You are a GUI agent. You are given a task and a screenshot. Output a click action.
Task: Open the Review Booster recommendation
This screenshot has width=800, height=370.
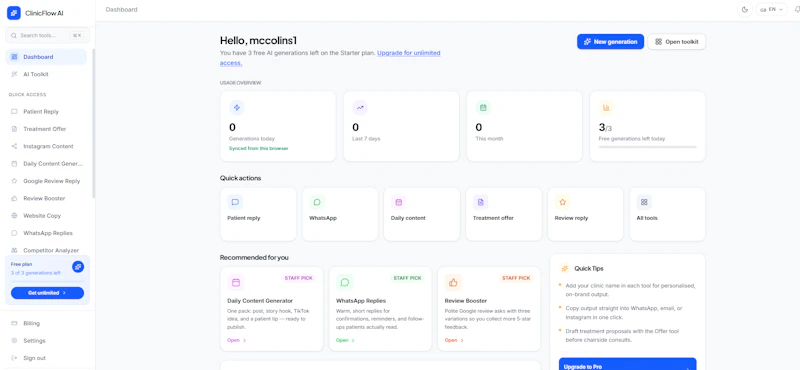click(489, 309)
